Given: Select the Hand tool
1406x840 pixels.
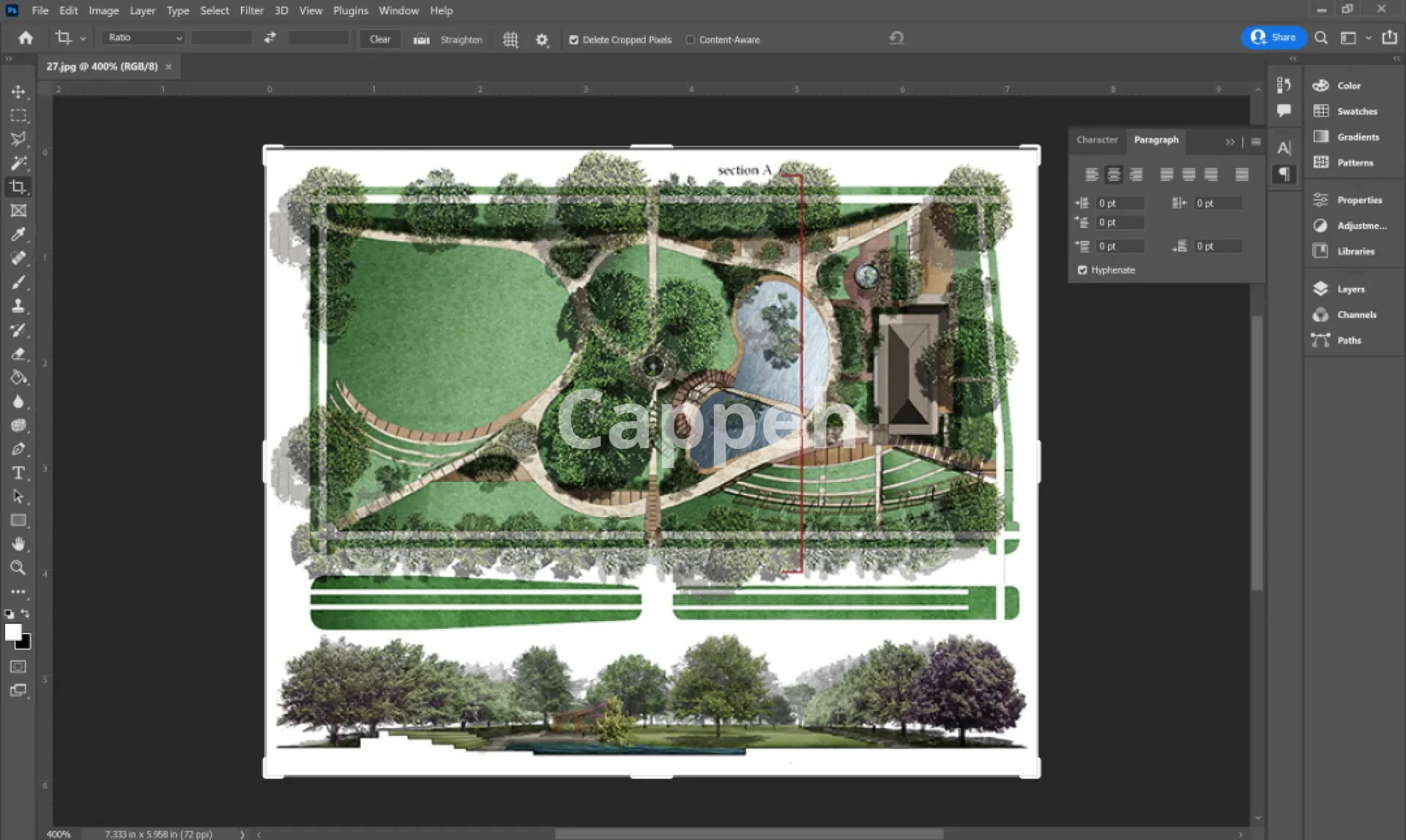Looking at the screenshot, I should [x=18, y=544].
